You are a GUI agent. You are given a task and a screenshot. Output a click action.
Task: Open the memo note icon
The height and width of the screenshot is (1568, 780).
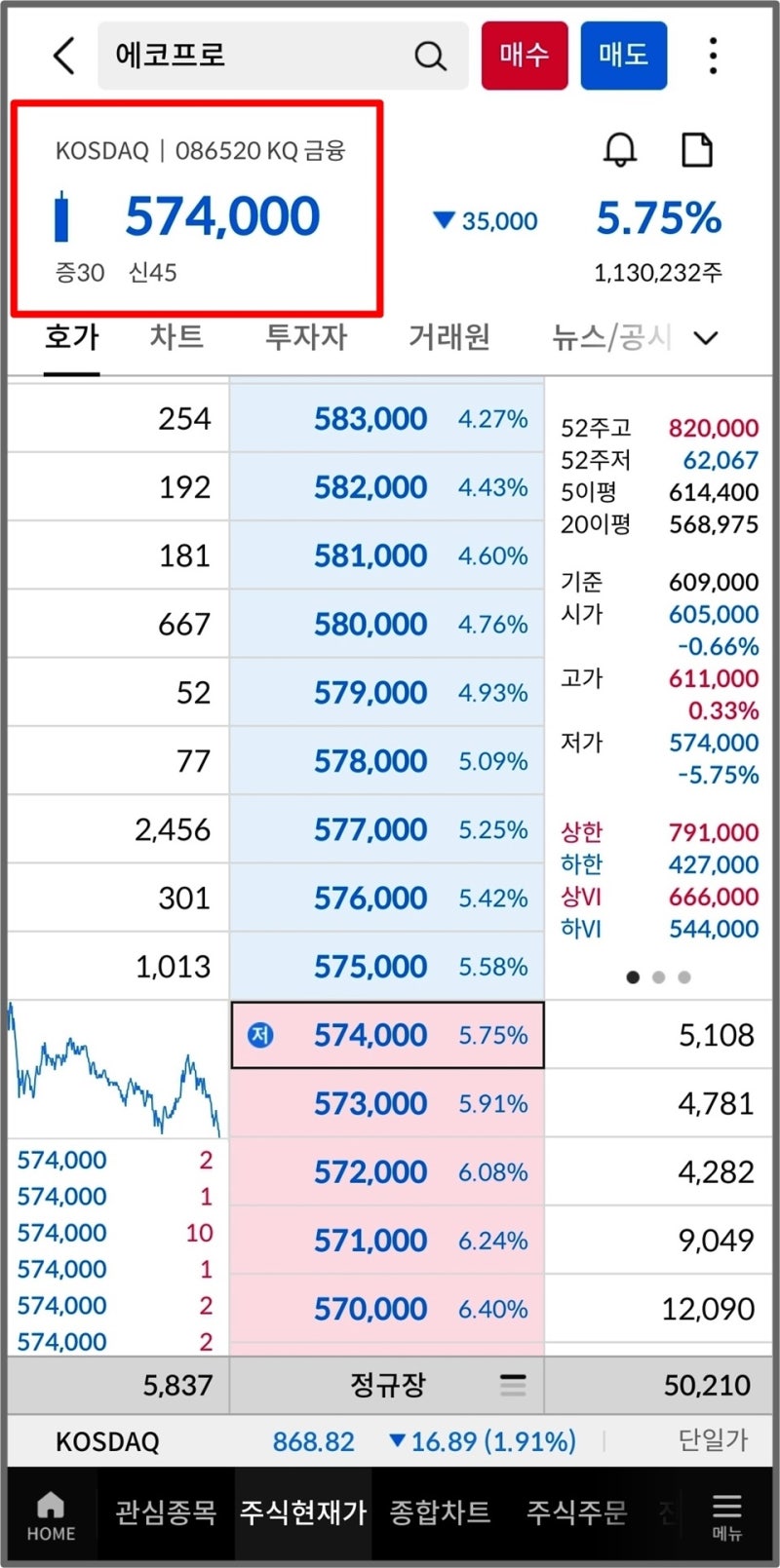tap(696, 151)
